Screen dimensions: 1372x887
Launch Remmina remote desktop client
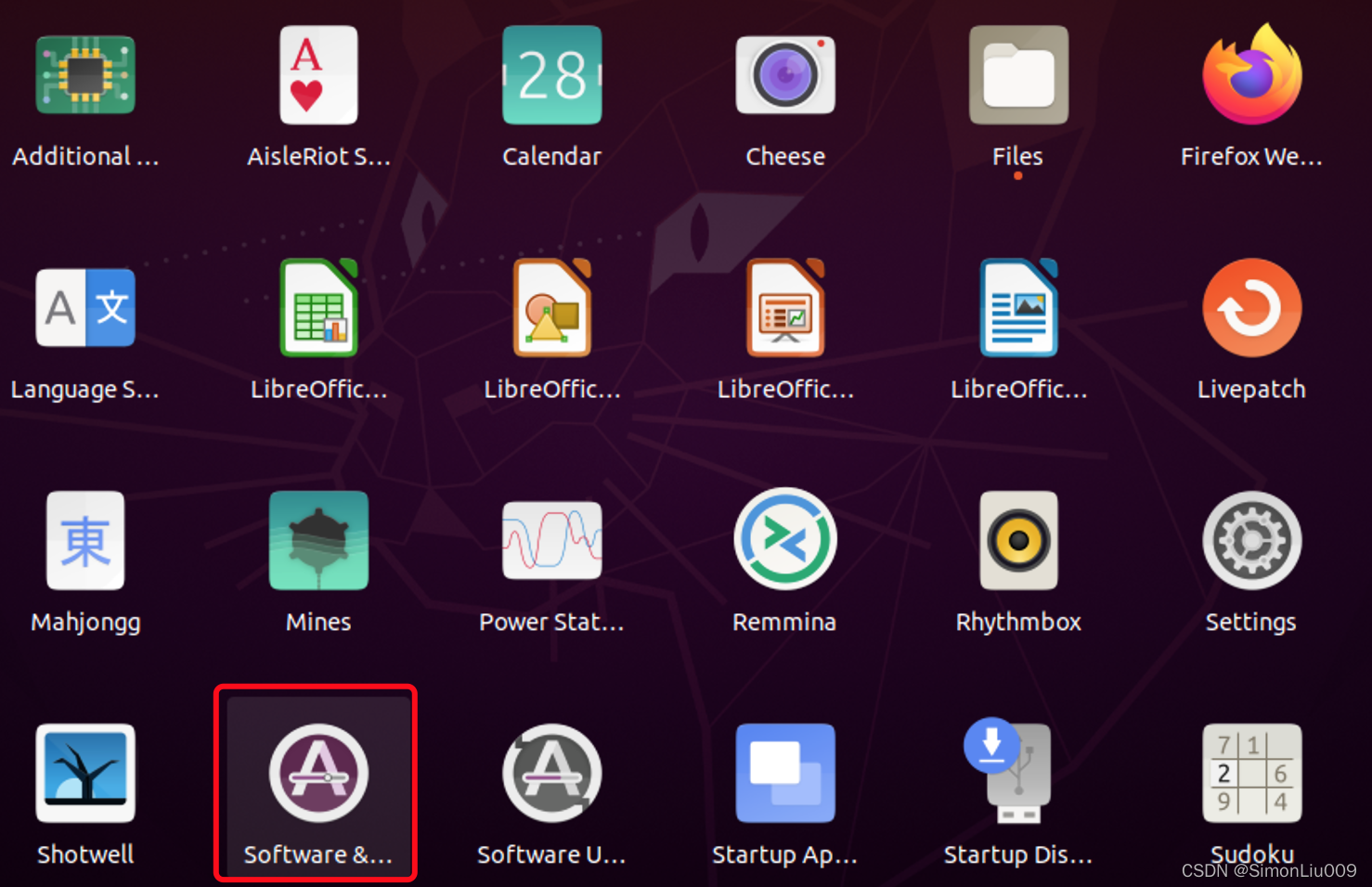click(785, 540)
